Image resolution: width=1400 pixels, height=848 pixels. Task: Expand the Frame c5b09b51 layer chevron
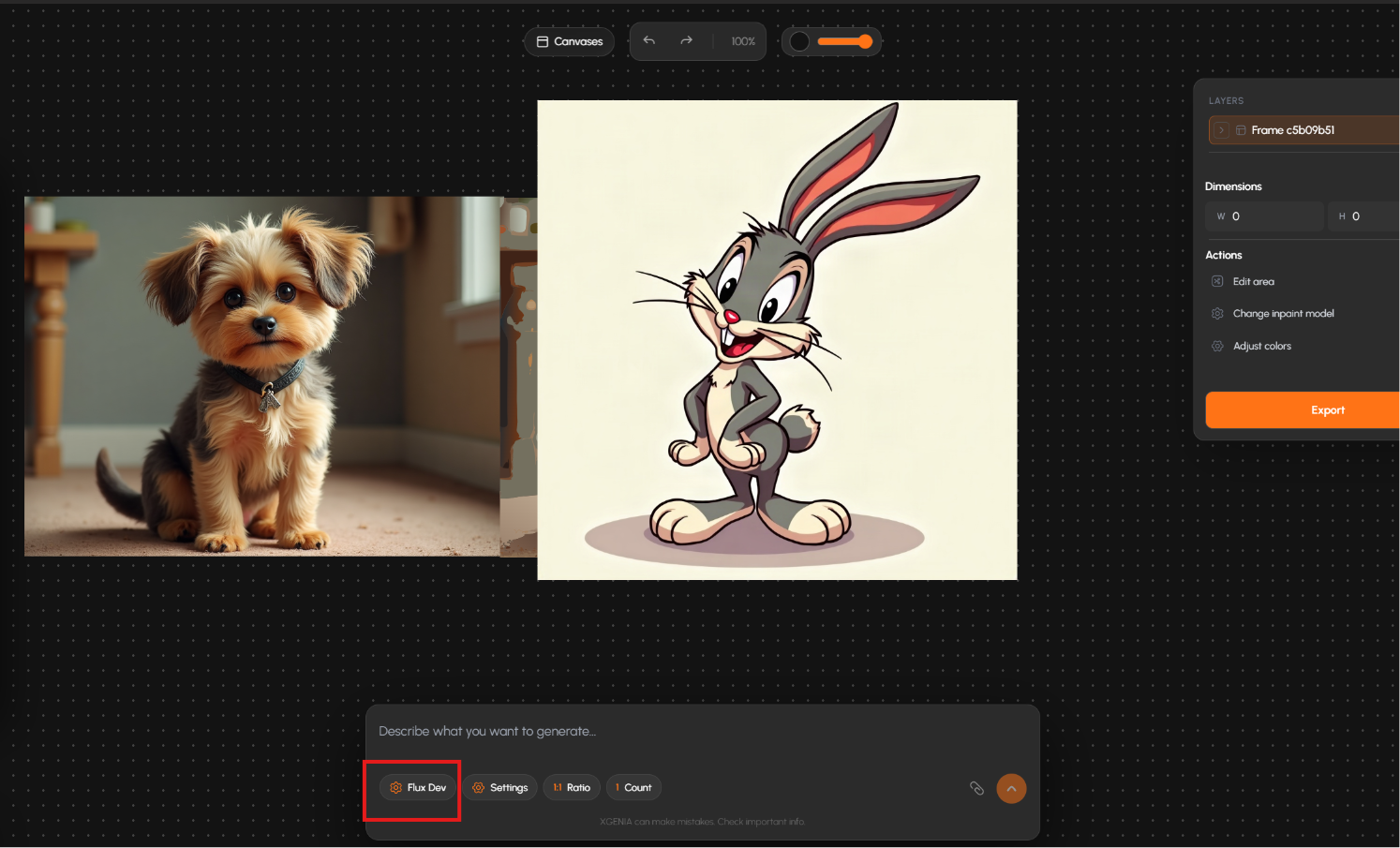(x=1222, y=130)
